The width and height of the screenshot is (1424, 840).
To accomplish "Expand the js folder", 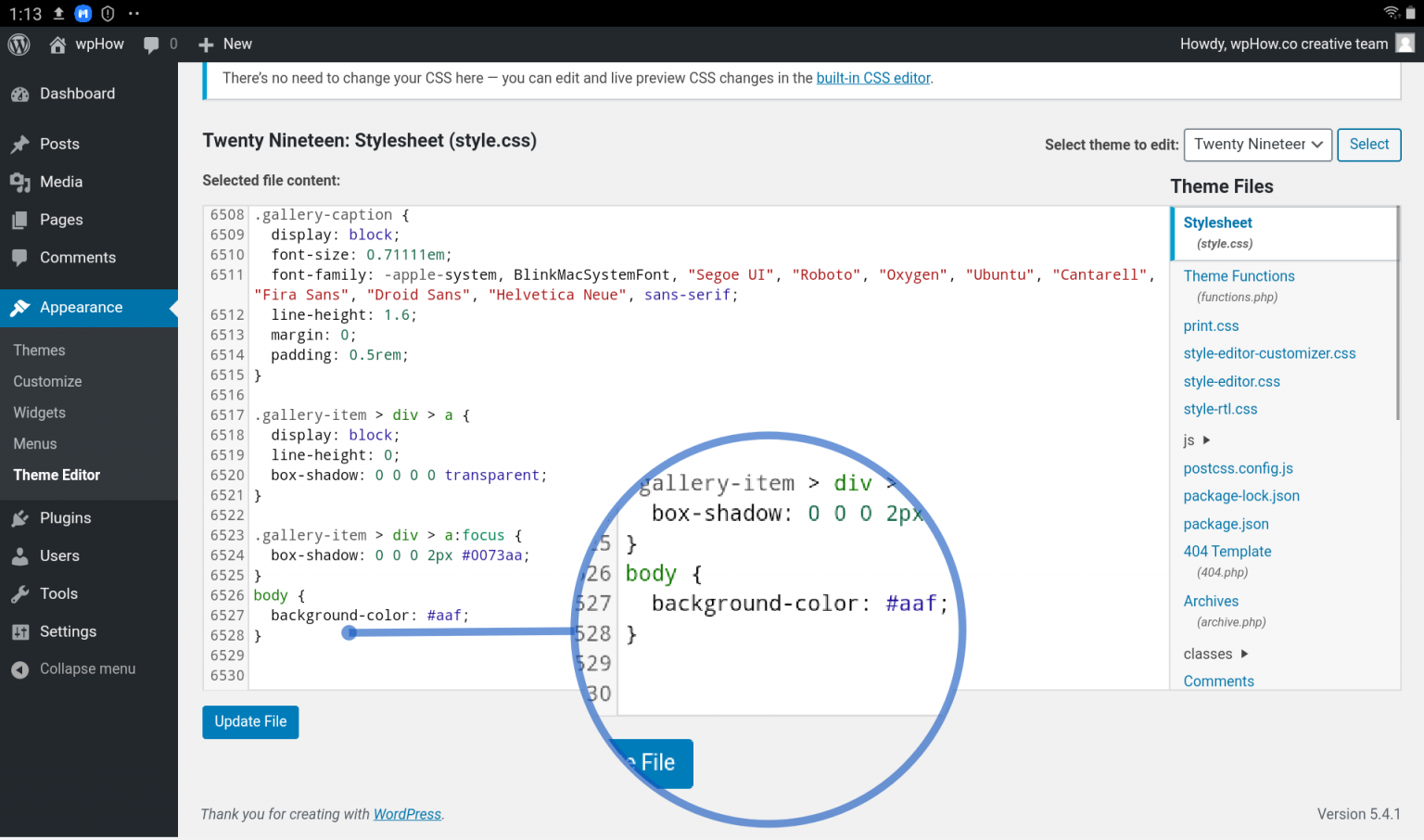I will 1197,440.
